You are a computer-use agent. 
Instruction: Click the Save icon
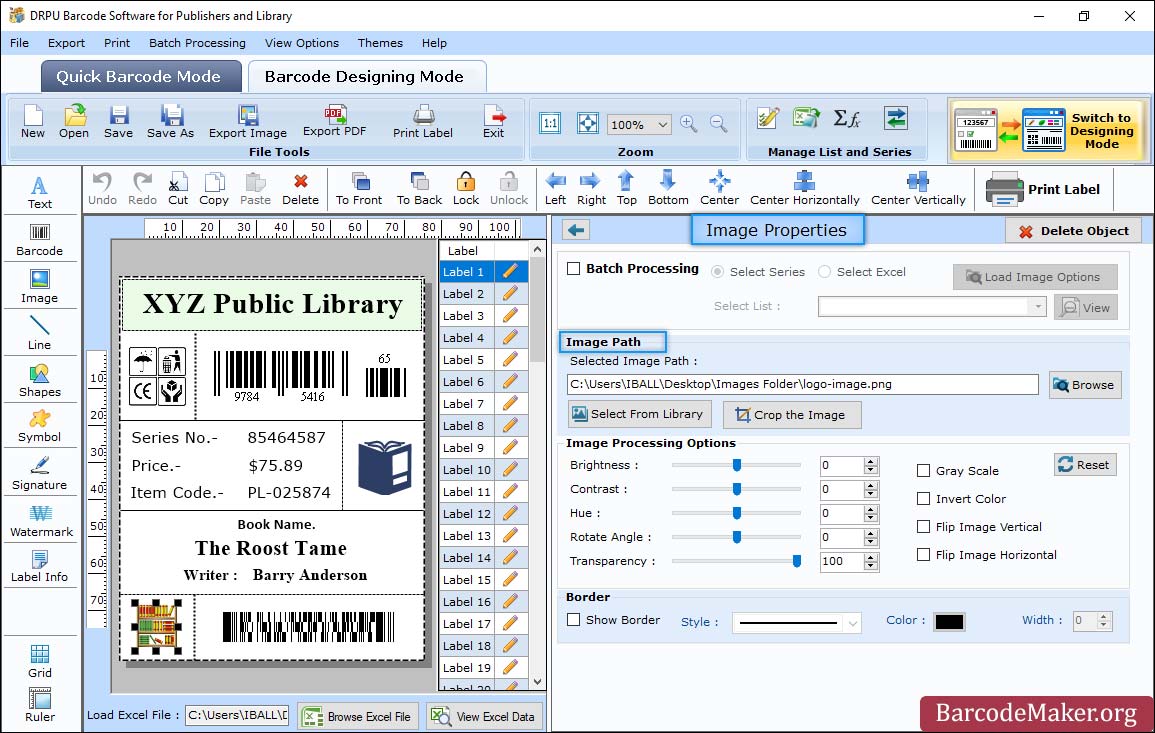[118, 122]
